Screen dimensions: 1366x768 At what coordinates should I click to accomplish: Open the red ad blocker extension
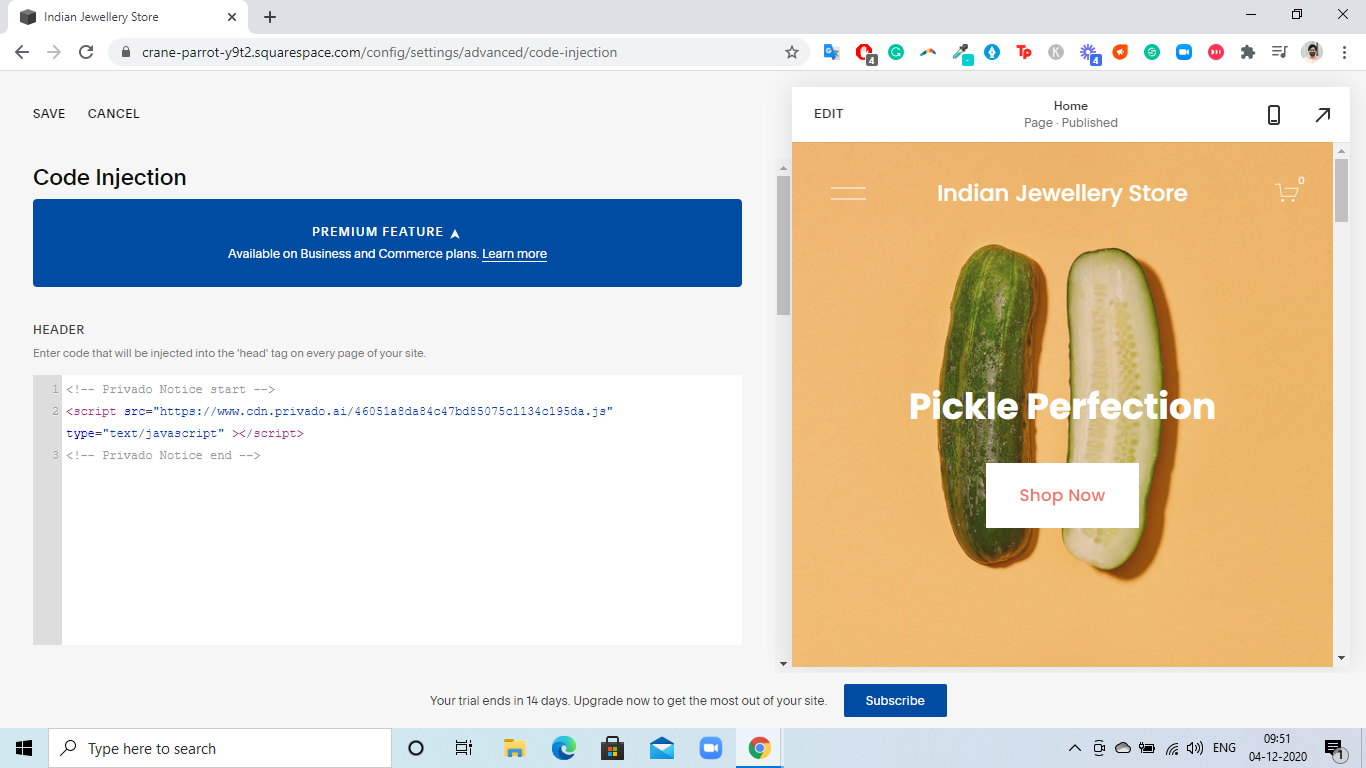click(x=864, y=52)
